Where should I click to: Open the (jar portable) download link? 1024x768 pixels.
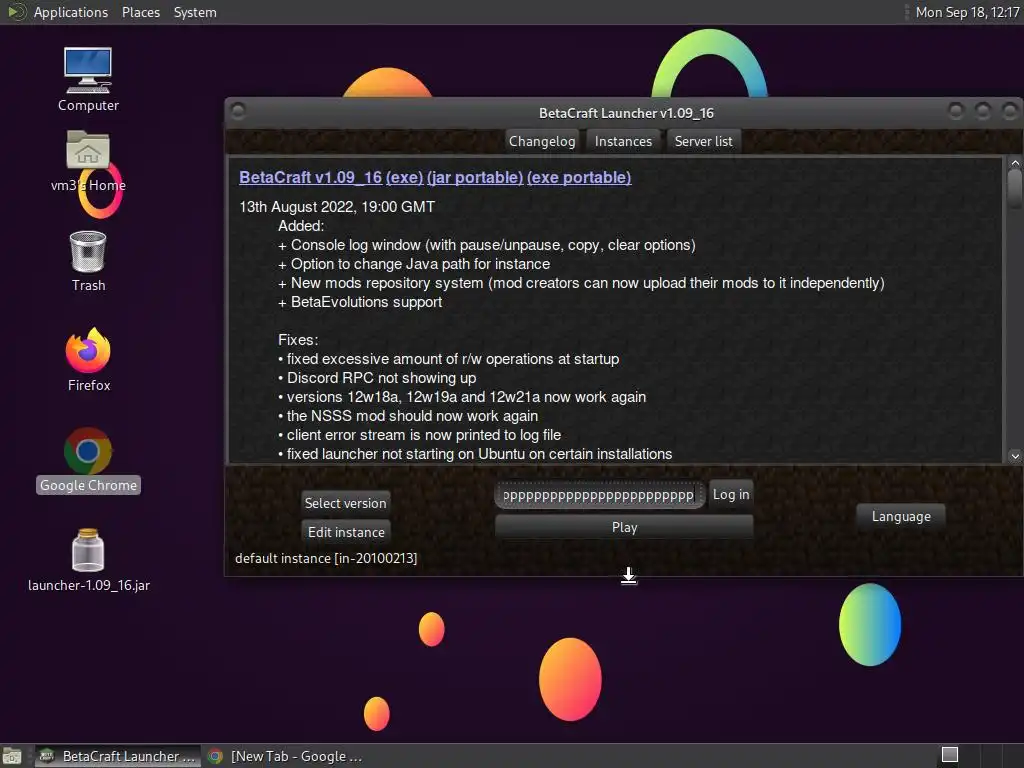[x=475, y=177]
